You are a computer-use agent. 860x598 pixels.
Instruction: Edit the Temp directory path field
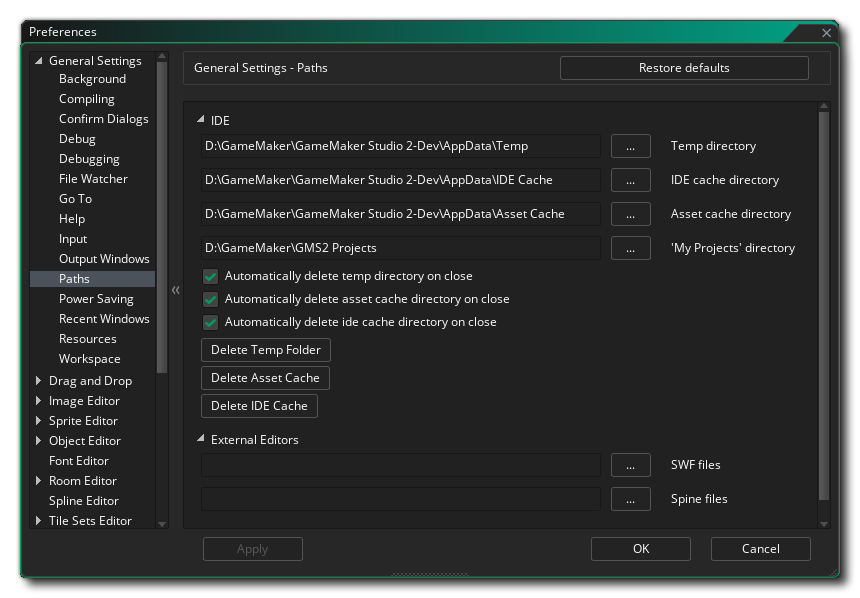click(401, 146)
